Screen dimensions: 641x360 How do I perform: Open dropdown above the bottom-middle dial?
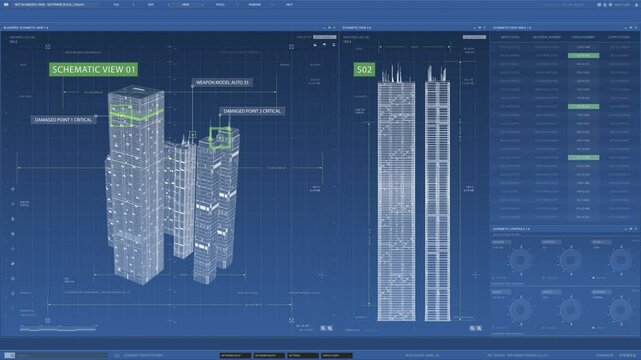(x=551, y=292)
